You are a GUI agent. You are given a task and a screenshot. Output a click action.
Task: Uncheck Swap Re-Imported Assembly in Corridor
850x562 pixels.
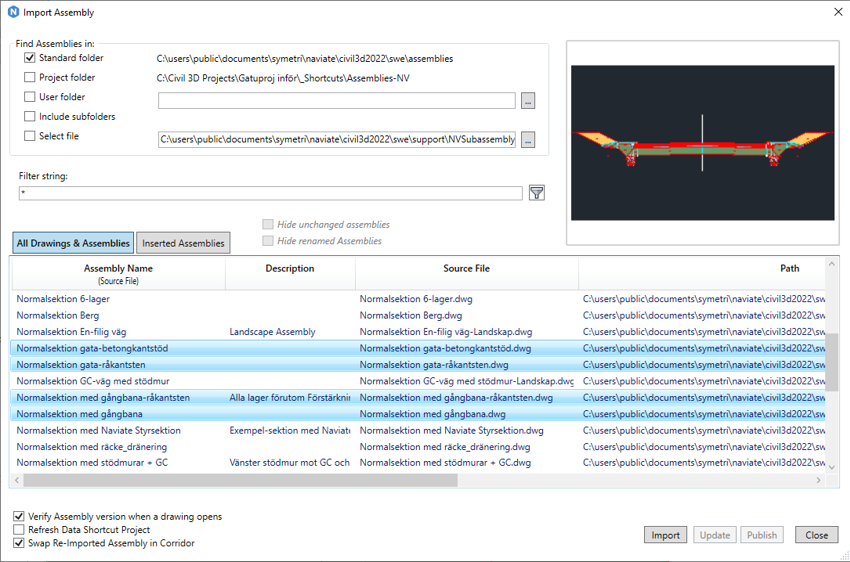tap(19, 543)
